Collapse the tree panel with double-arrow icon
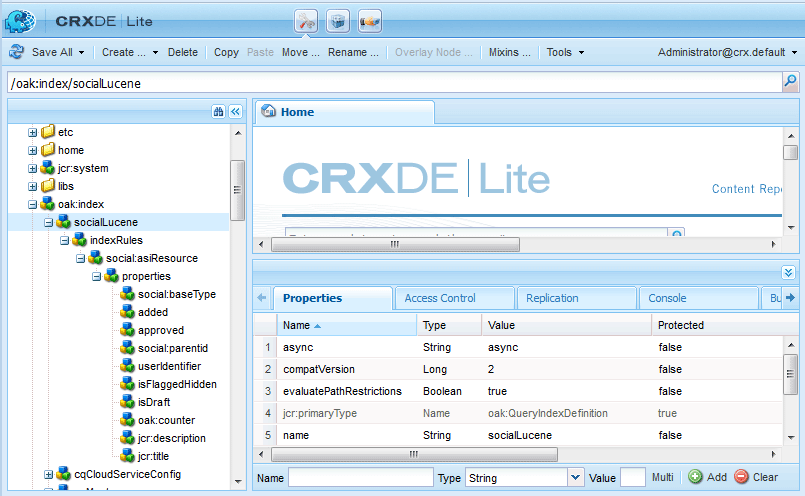 click(236, 111)
